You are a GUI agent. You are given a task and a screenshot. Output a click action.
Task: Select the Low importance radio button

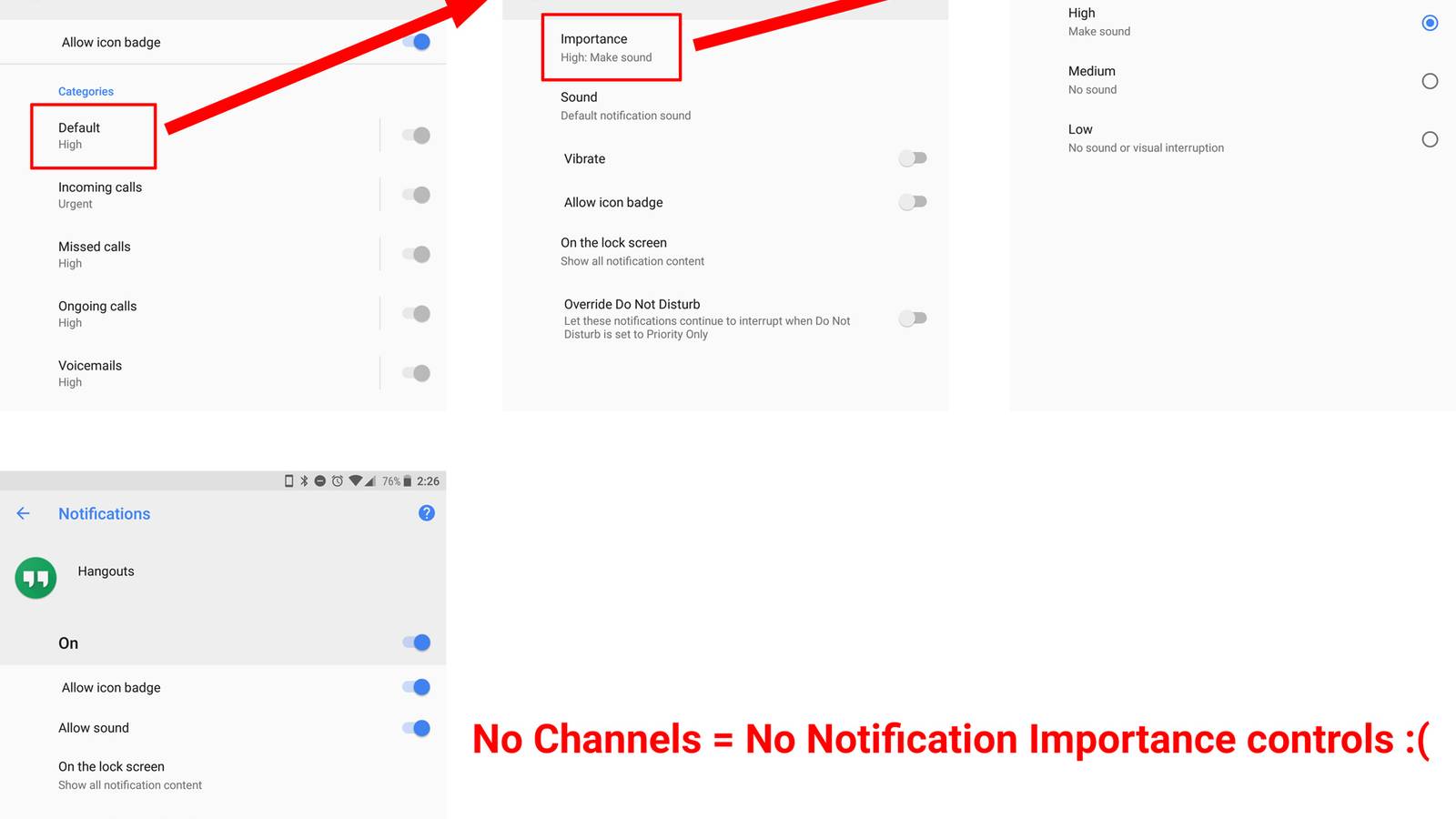[x=1430, y=139]
